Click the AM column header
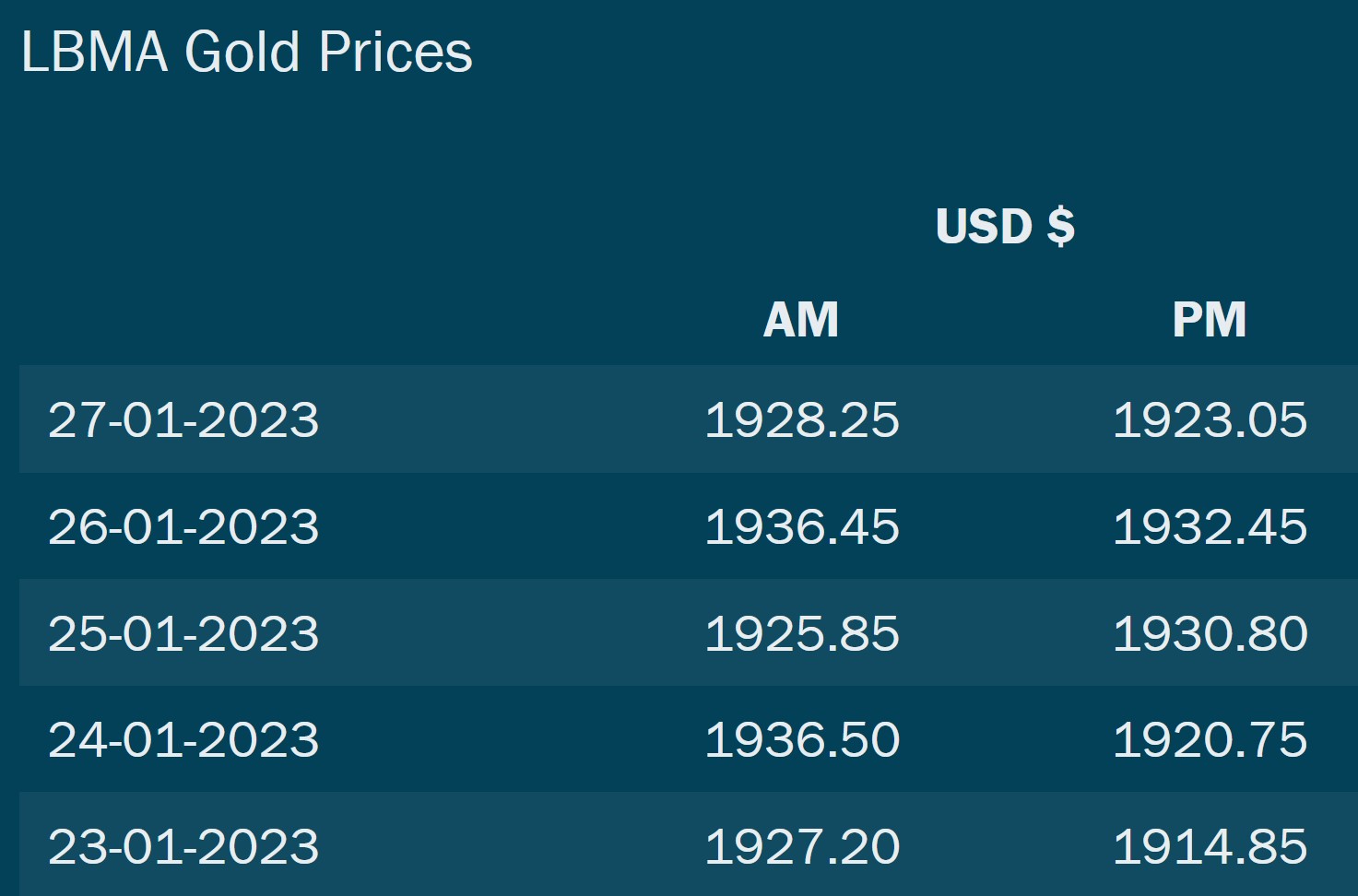The width and height of the screenshot is (1358, 896). tap(801, 320)
